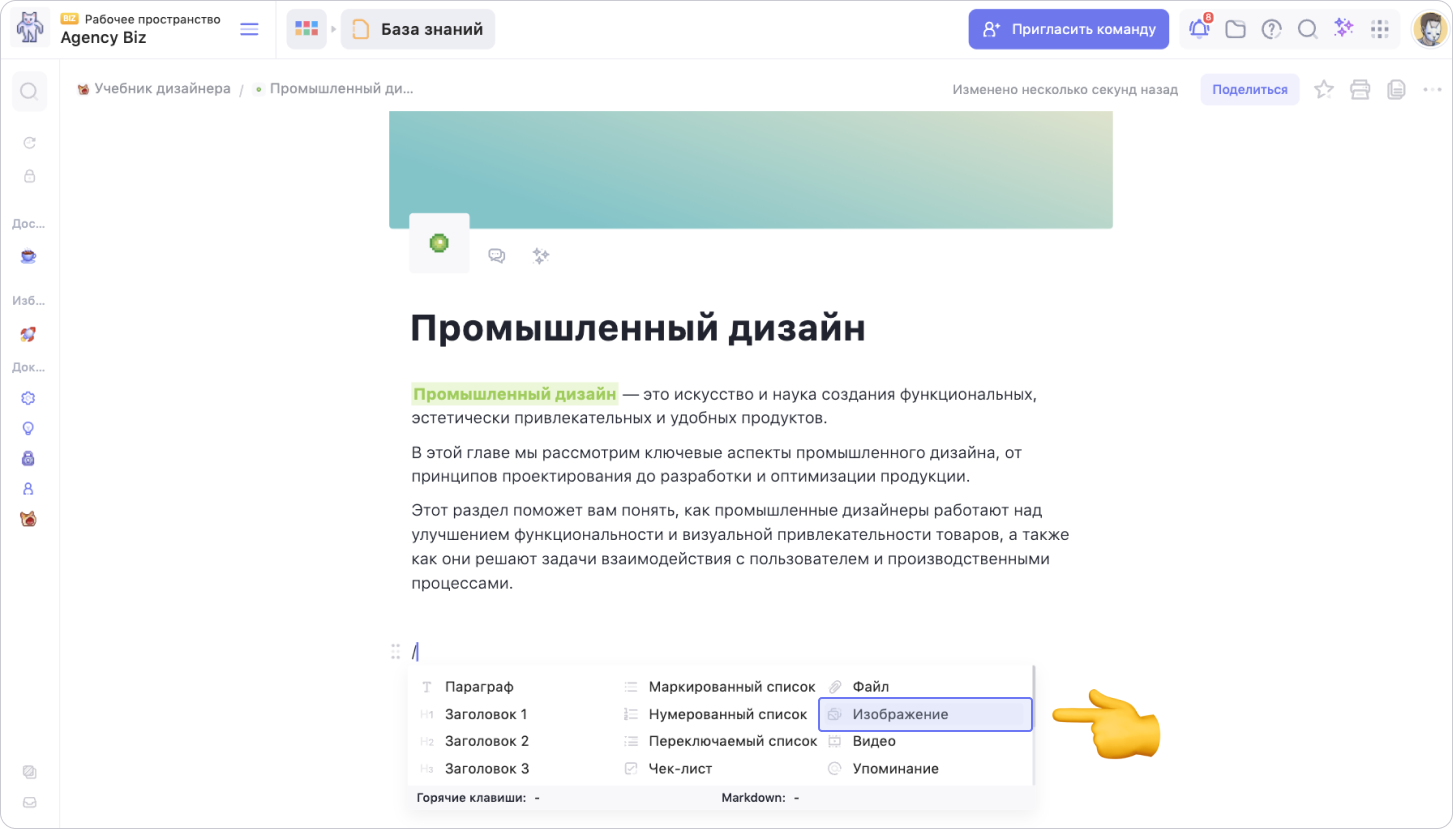Screen dimensions: 1453x829
Task: Click the Поделиться button
Action: click(x=1250, y=89)
